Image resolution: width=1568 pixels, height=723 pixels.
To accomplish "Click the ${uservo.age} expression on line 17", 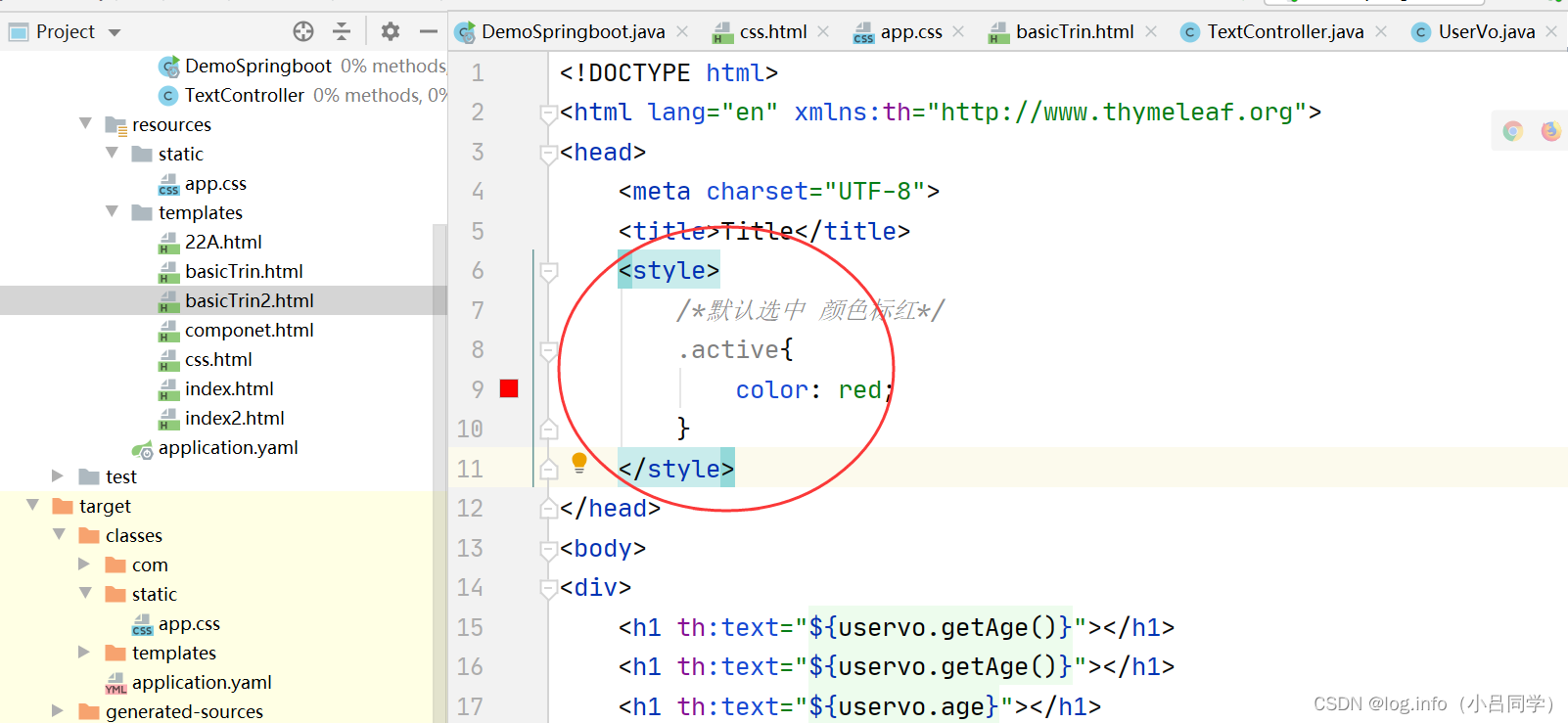I will click(904, 706).
